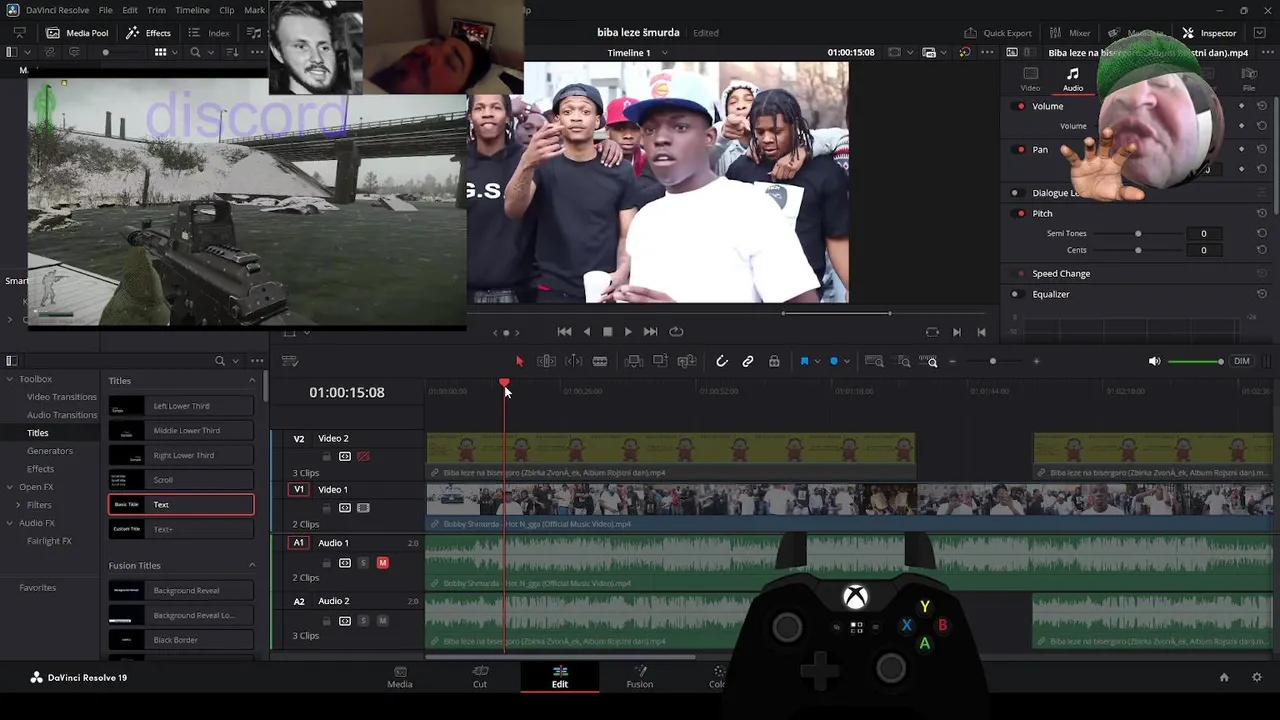Zoom in timeline with plus button
The height and width of the screenshot is (720, 1280).
pyautogui.click(x=1036, y=361)
